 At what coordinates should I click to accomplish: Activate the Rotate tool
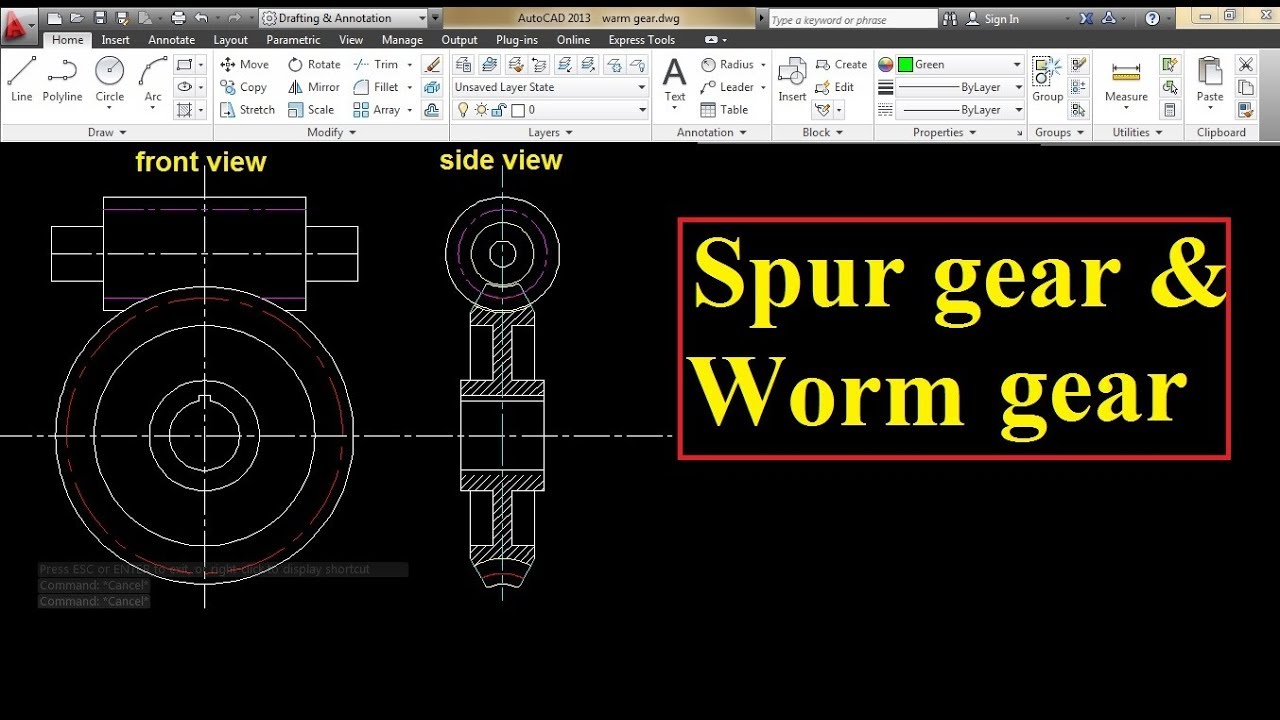tap(314, 64)
